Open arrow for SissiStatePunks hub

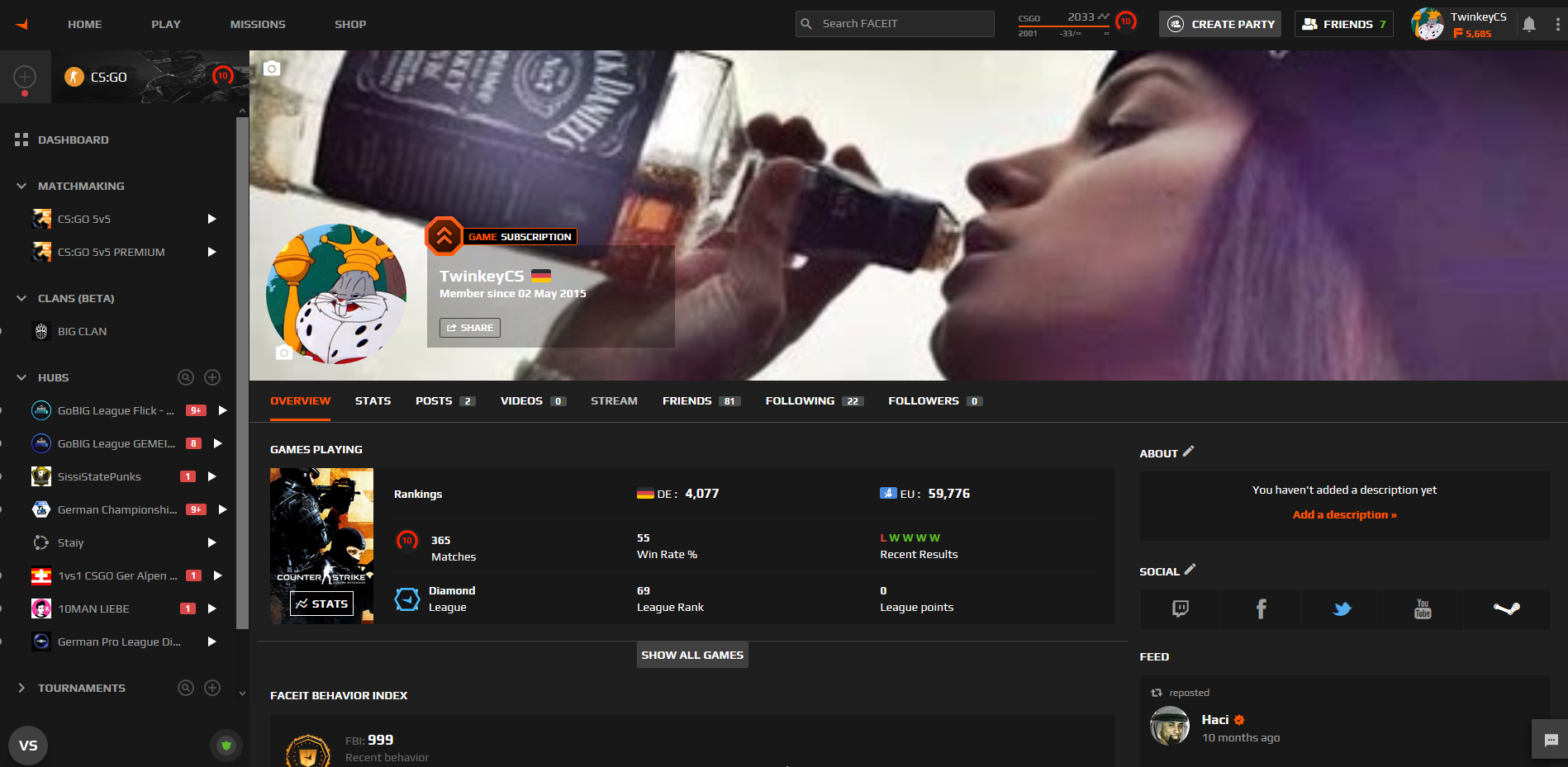(211, 476)
